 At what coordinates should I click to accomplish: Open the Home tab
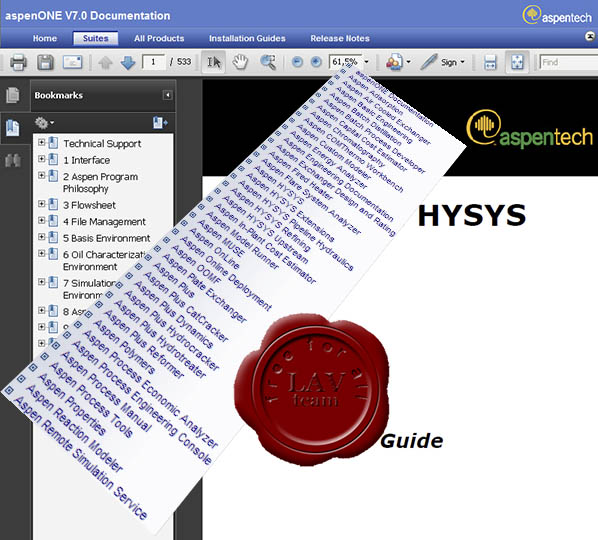tap(45, 38)
